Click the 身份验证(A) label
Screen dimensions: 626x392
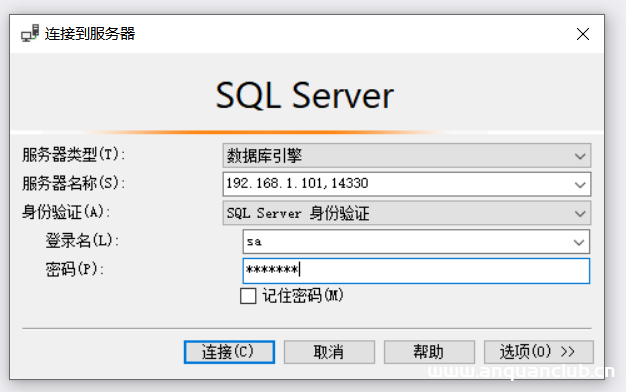click(66, 212)
